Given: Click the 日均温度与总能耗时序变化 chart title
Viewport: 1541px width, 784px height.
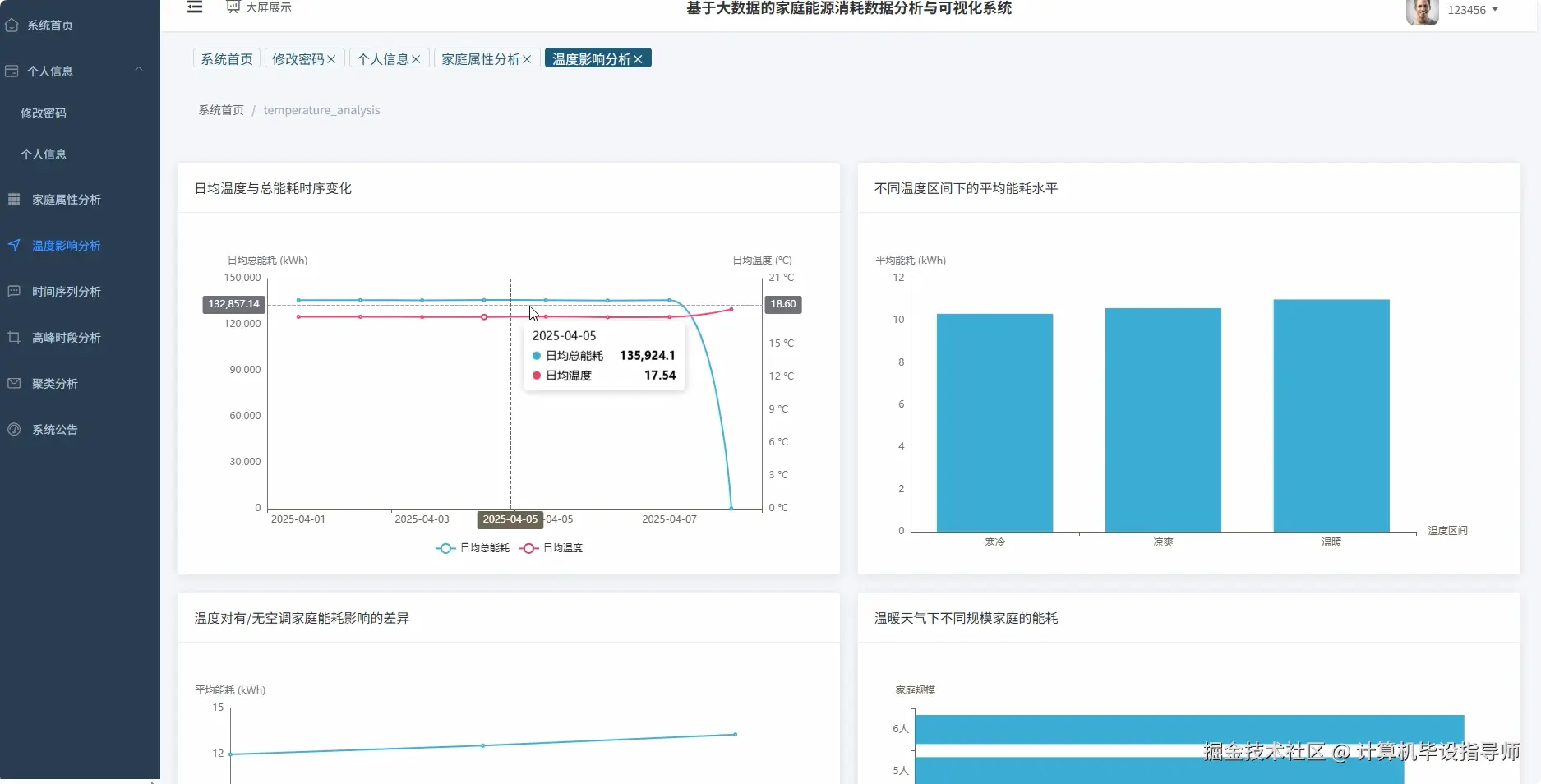Looking at the screenshot, I should pos(273,188).
